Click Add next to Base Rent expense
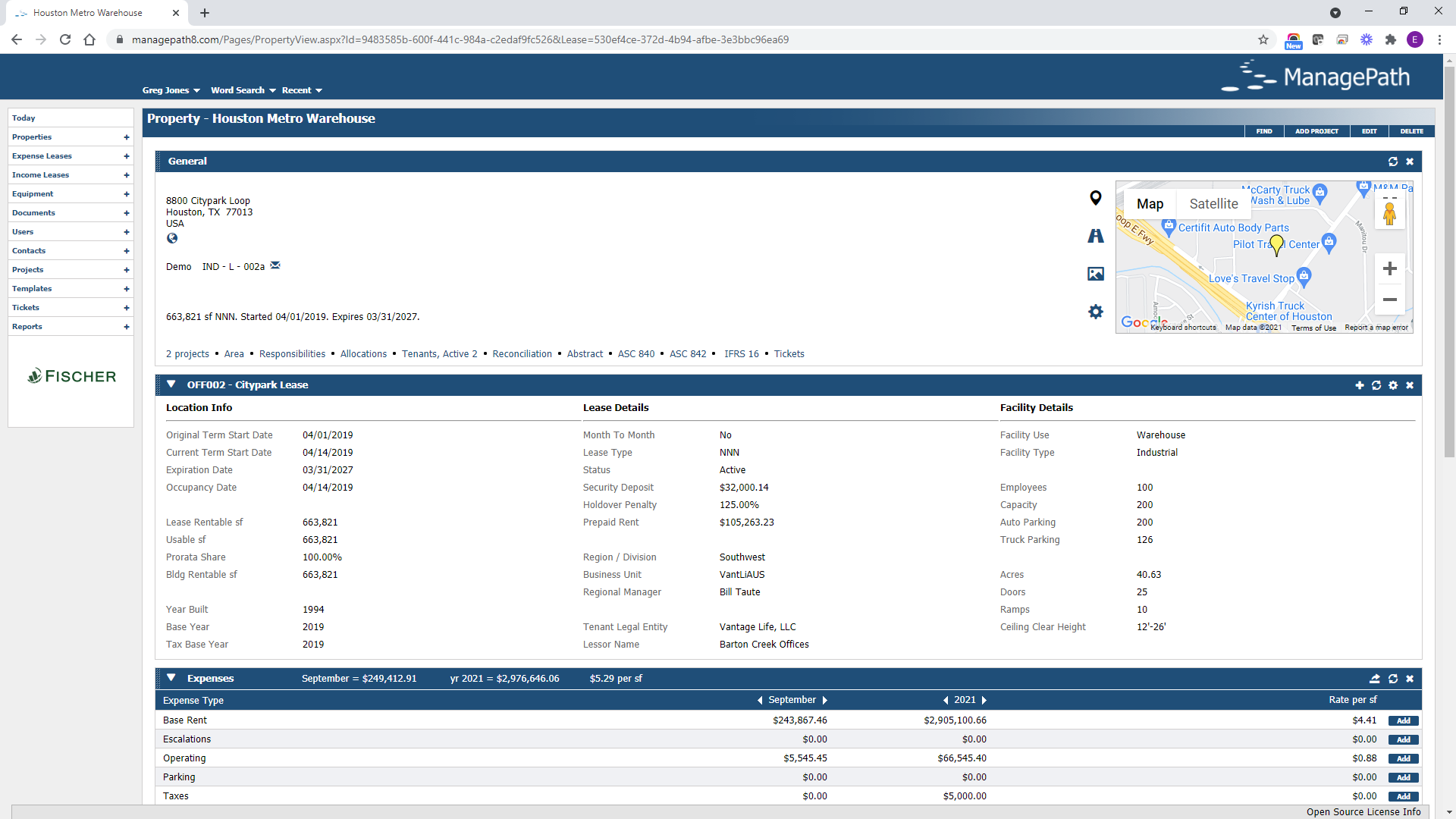 click(x=1404, y=720)
